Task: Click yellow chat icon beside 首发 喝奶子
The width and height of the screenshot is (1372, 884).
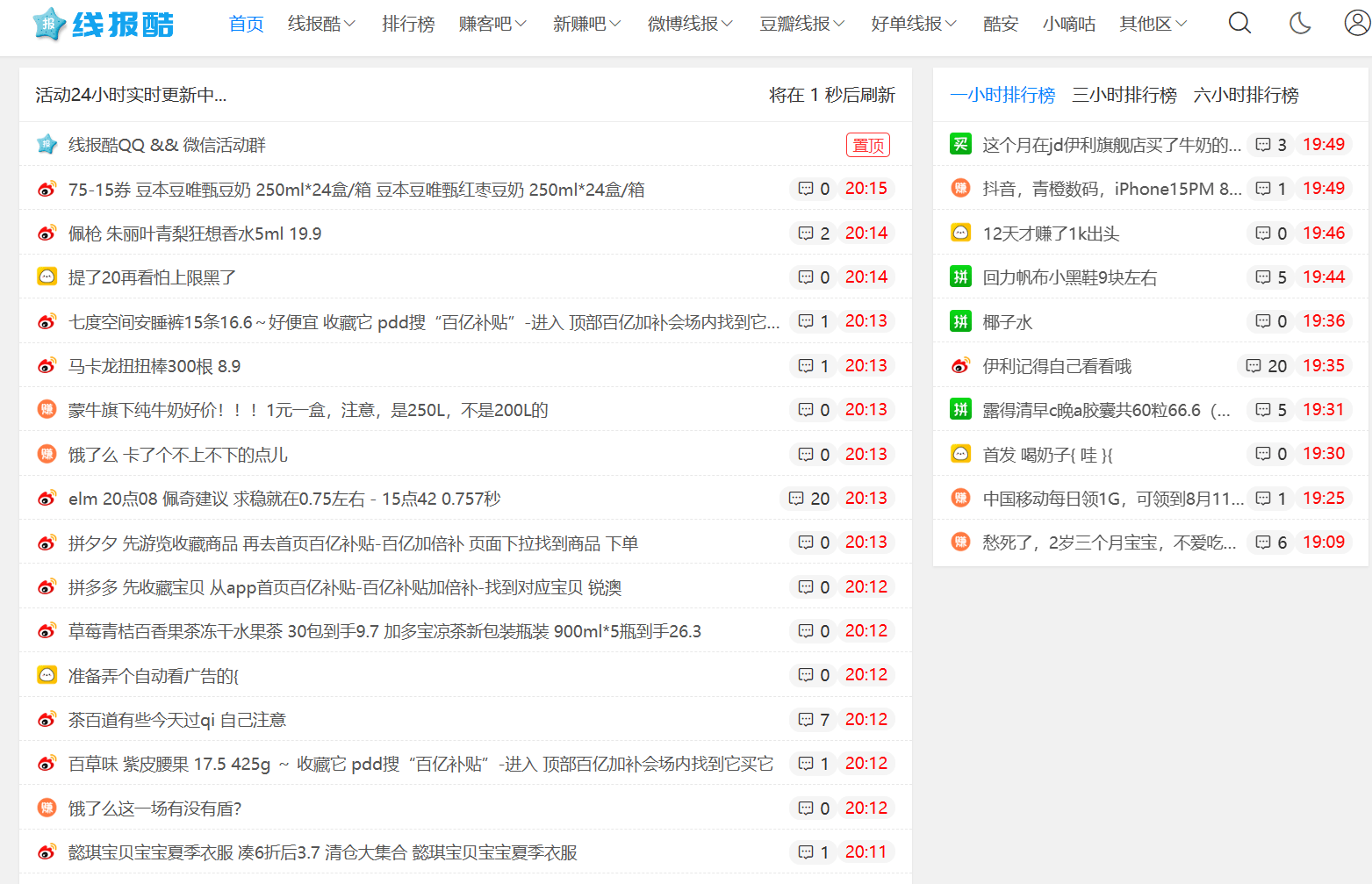Action: coord(961,454)
